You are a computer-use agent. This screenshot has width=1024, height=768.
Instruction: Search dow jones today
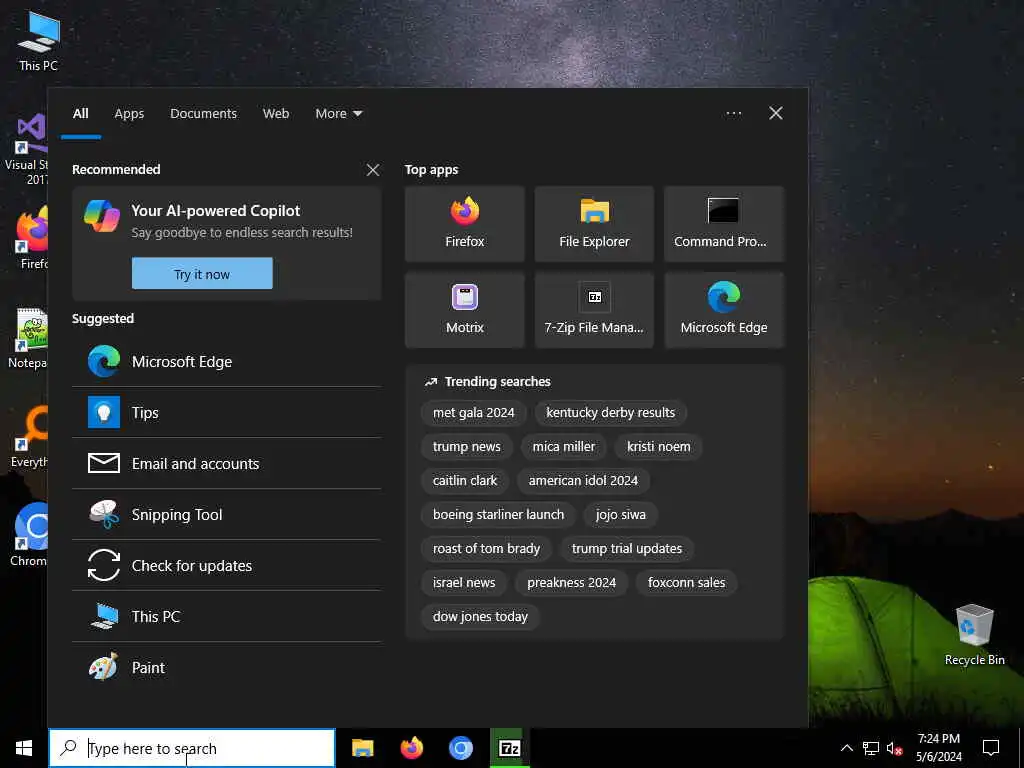tap(480, 616)
